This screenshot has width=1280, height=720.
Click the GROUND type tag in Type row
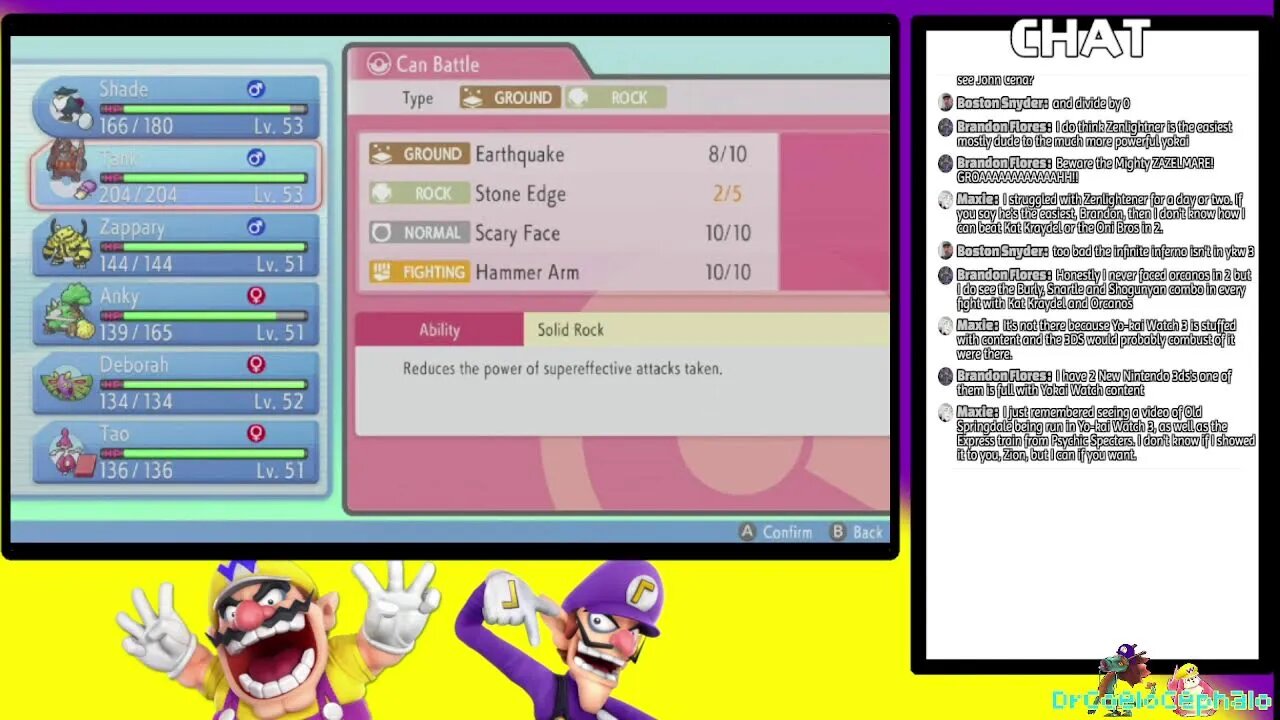(x=510, y=98)
